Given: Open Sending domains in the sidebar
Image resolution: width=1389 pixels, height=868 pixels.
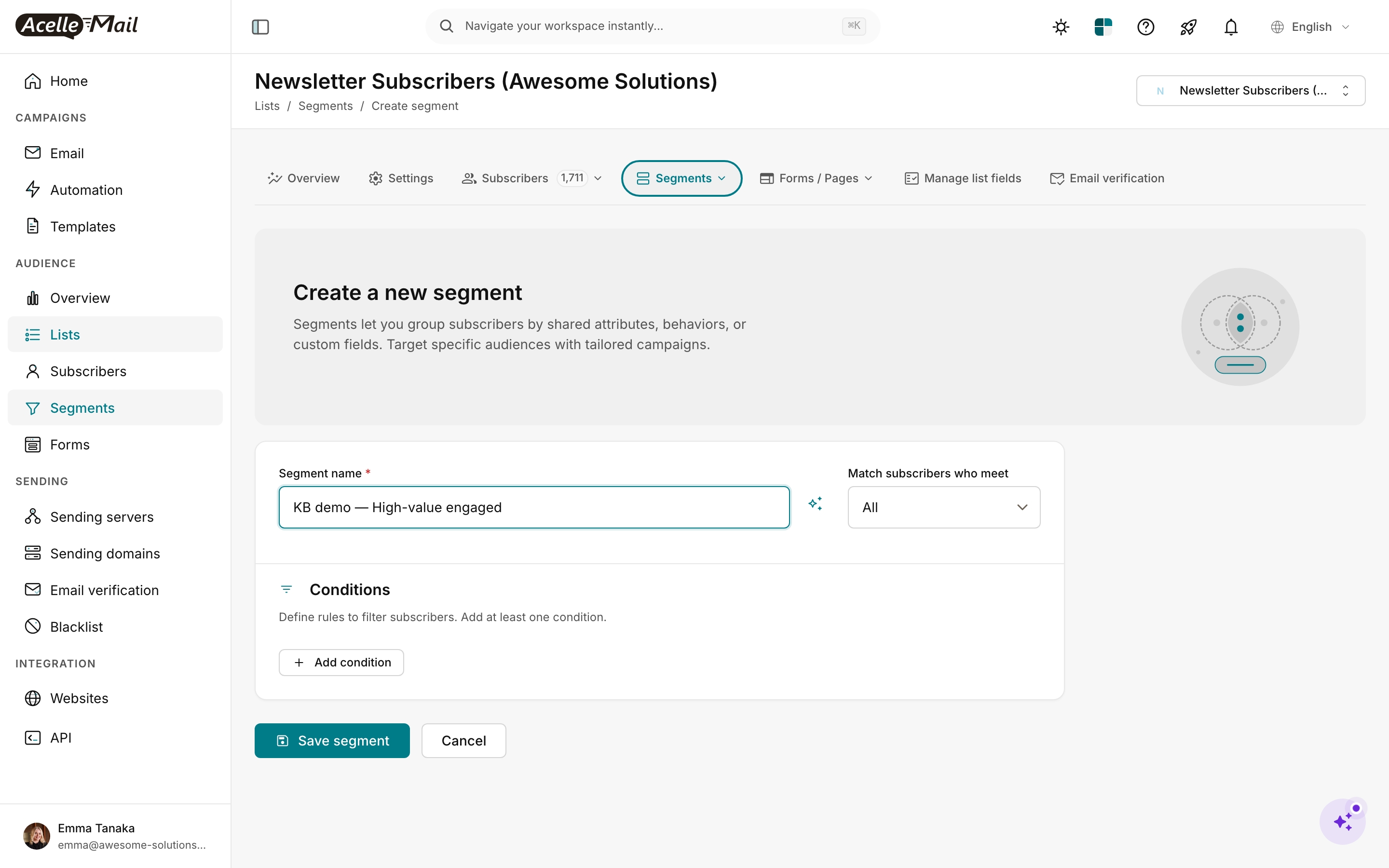Looking at the screenshot, I should point(115,554).
